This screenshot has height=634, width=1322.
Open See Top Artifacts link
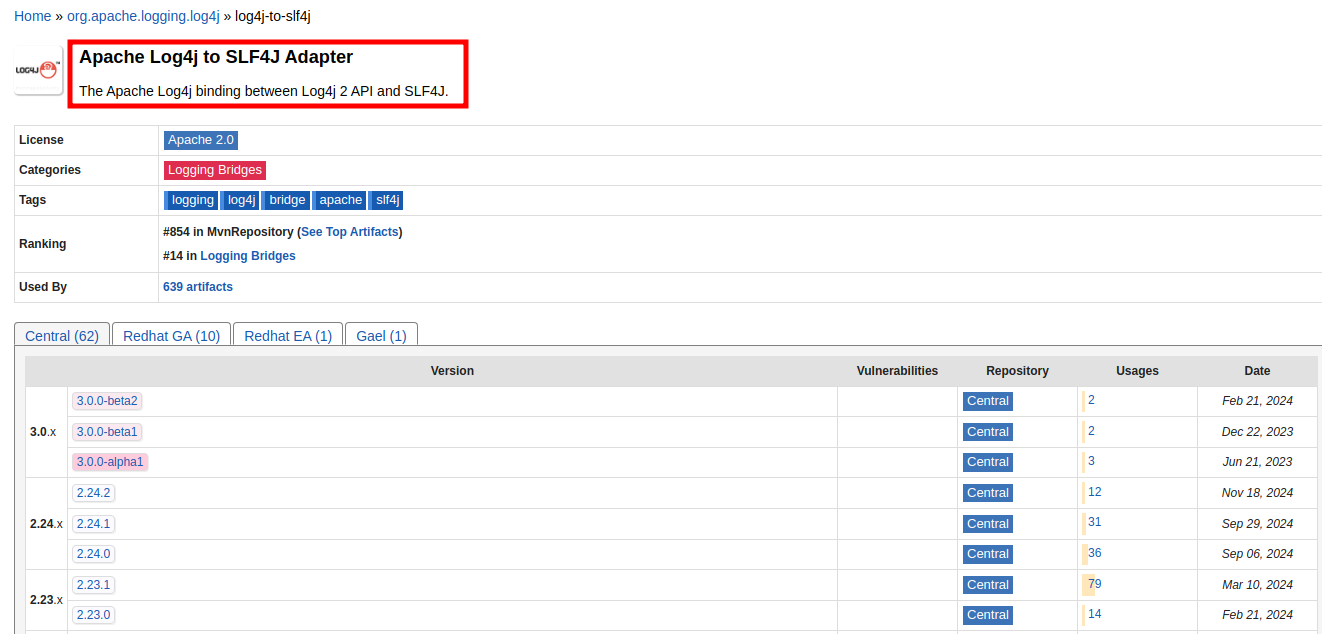tap(349, 232)
